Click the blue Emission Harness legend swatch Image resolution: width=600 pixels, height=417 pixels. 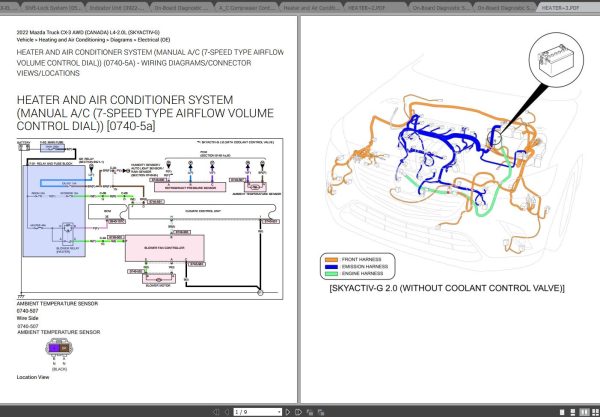331,267
